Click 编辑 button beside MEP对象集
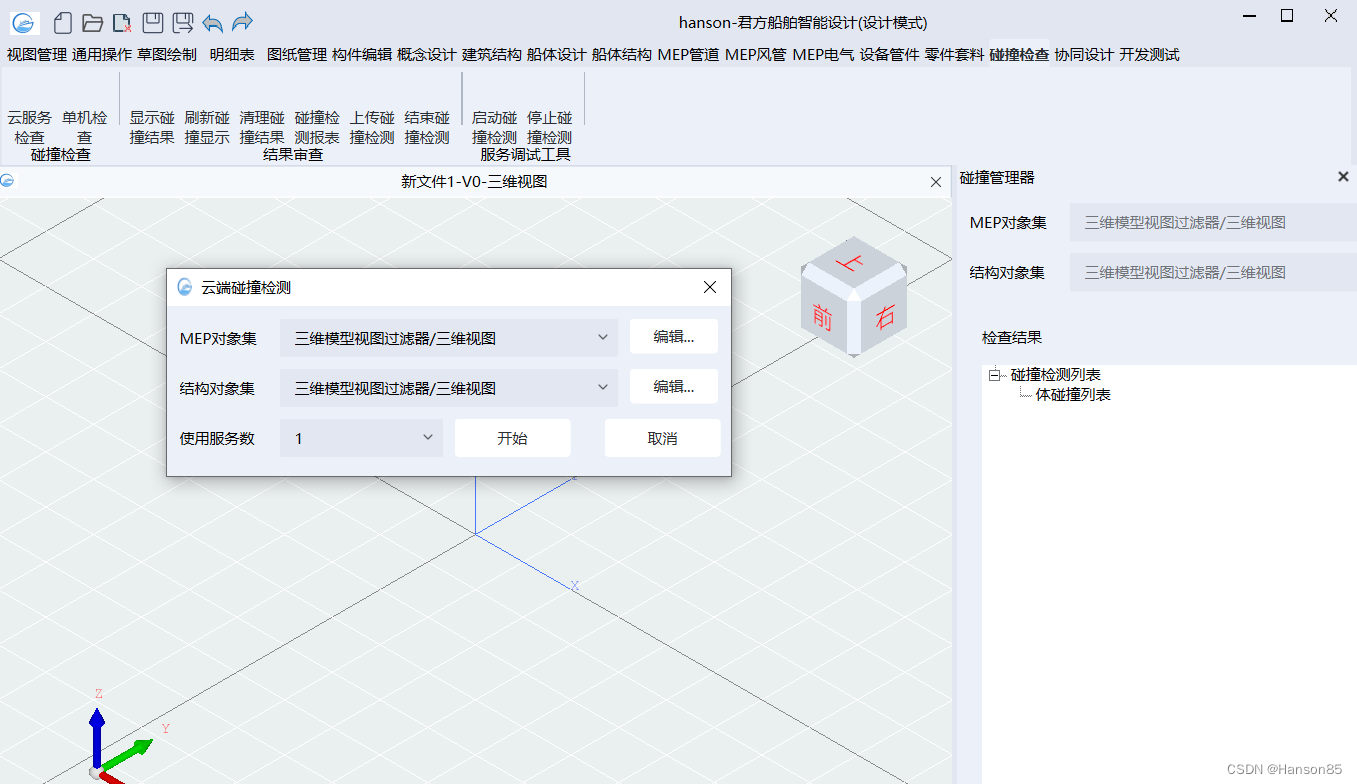 pyautogui.click(x=673, y=337)
